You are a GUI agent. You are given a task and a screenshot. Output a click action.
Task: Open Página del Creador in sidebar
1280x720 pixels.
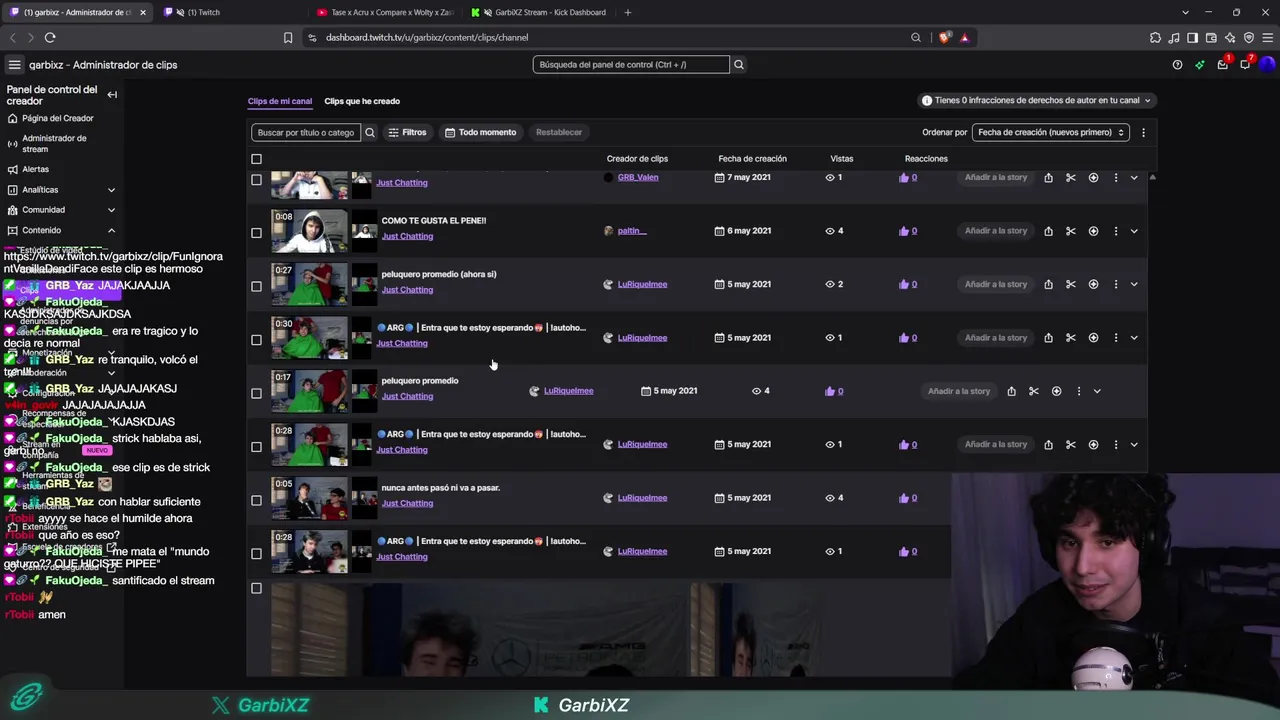point(58,118)
